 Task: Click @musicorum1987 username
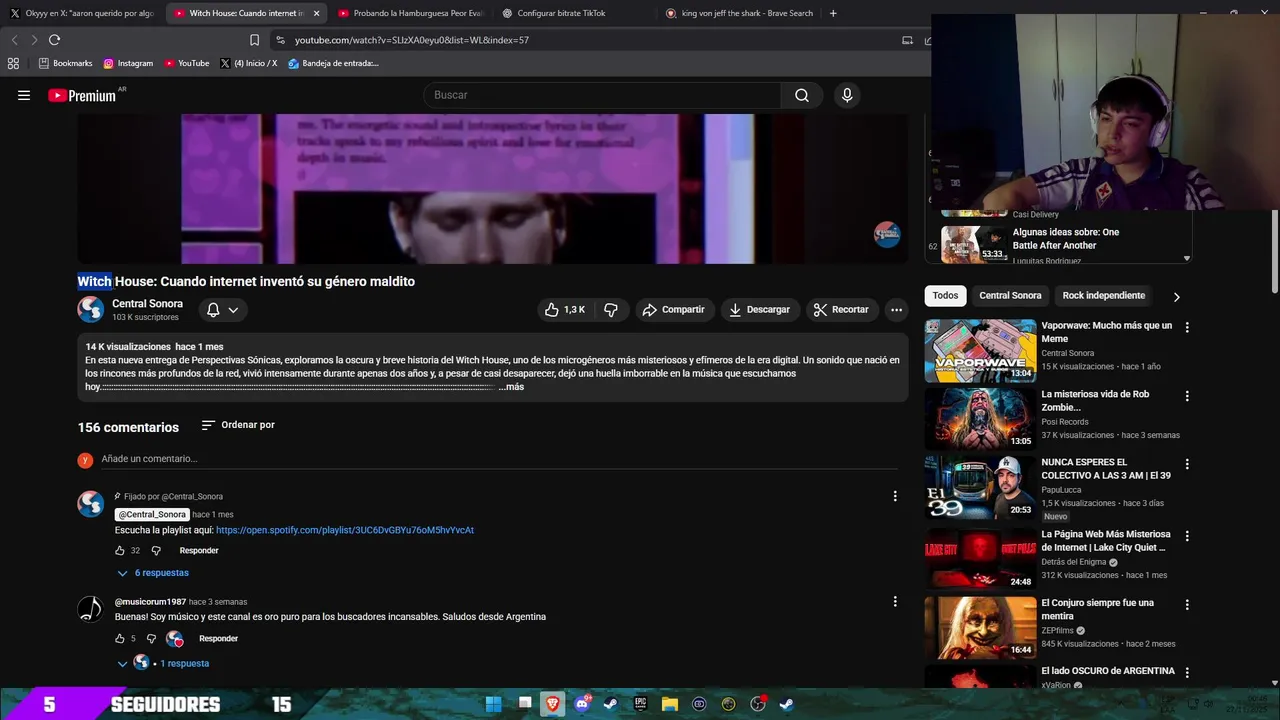coord(150,602)
